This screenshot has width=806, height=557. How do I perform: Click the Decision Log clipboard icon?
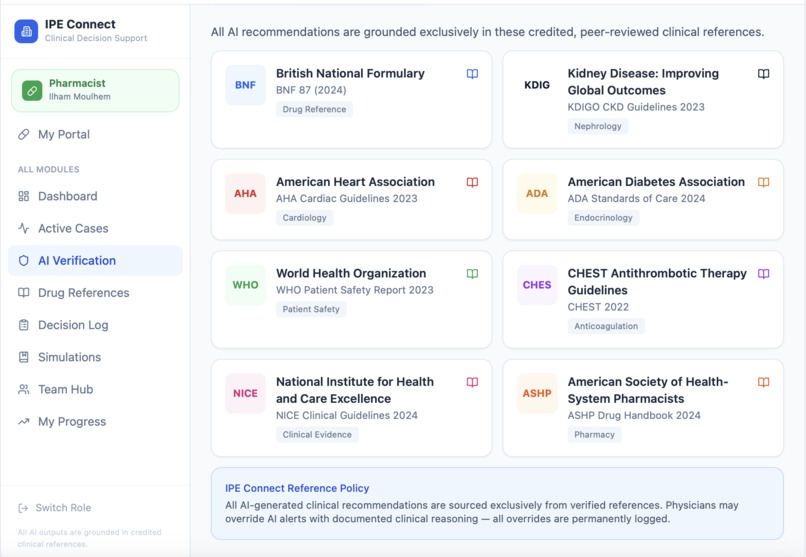(24, 325)
